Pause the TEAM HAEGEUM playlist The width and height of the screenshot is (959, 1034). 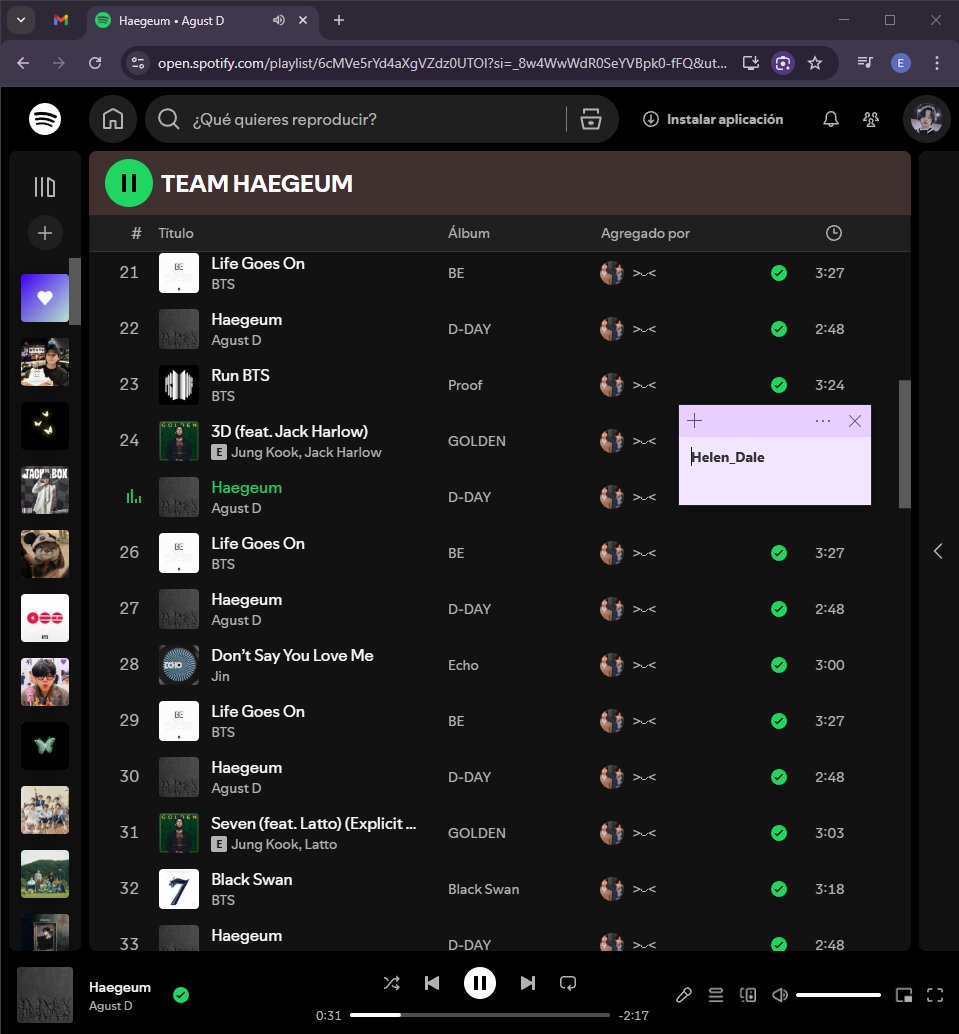(x=129, y=183)
